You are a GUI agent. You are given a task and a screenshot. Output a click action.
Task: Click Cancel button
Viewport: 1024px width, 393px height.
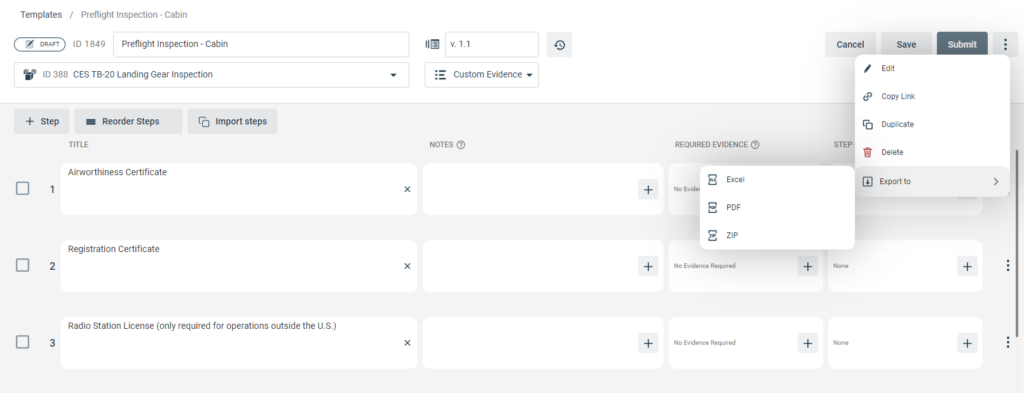point(850,44)
